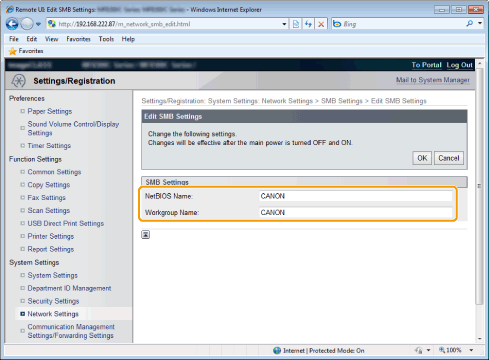
Task: Click the search magnifier icon
Action: [x=470, y=23]
